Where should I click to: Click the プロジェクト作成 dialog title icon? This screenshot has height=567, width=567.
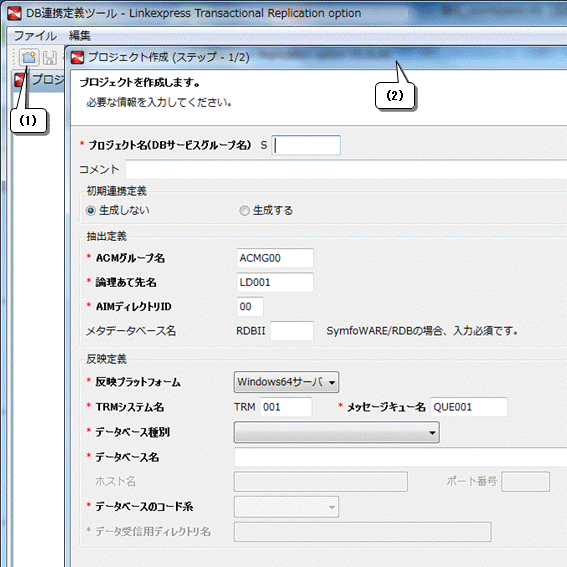tap(77, 57)
